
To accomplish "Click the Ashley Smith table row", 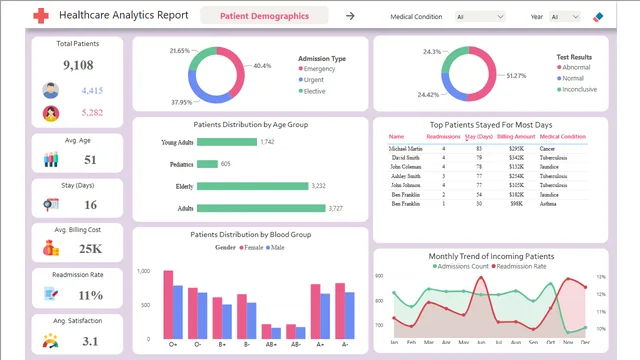I will coord(487,176).
